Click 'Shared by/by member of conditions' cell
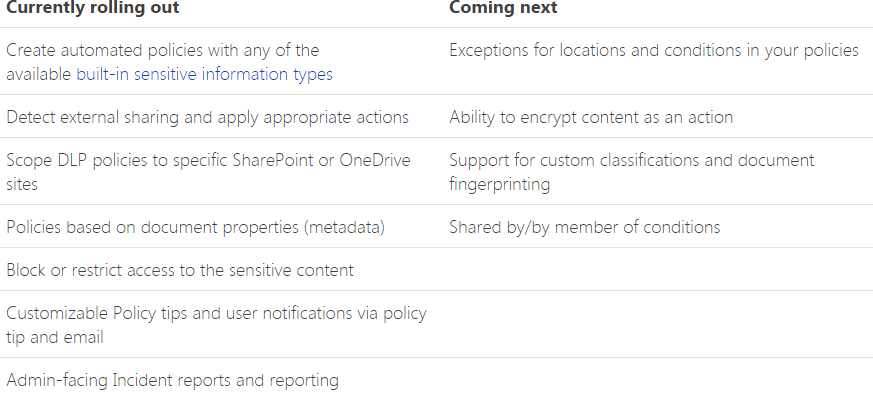 click(x=585, y=227)
